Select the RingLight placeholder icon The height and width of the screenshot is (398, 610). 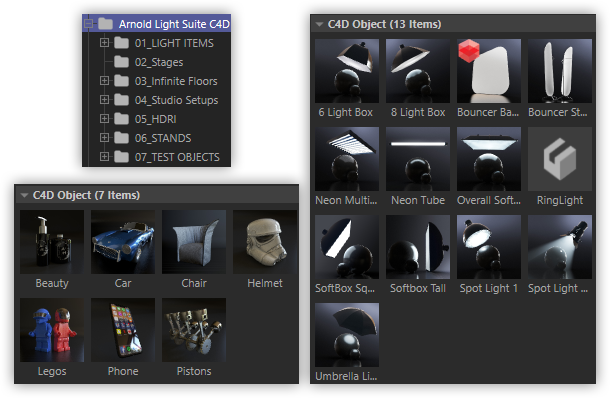point(560,159)
